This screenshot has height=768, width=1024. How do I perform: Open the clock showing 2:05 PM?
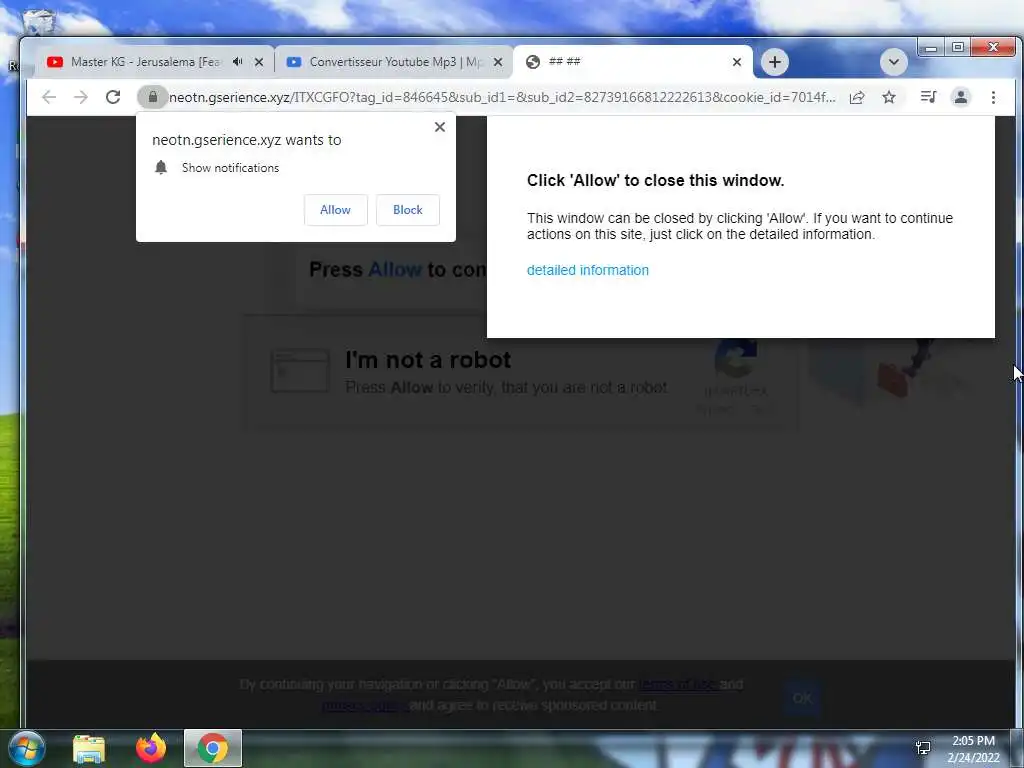(x=973, y=749)
